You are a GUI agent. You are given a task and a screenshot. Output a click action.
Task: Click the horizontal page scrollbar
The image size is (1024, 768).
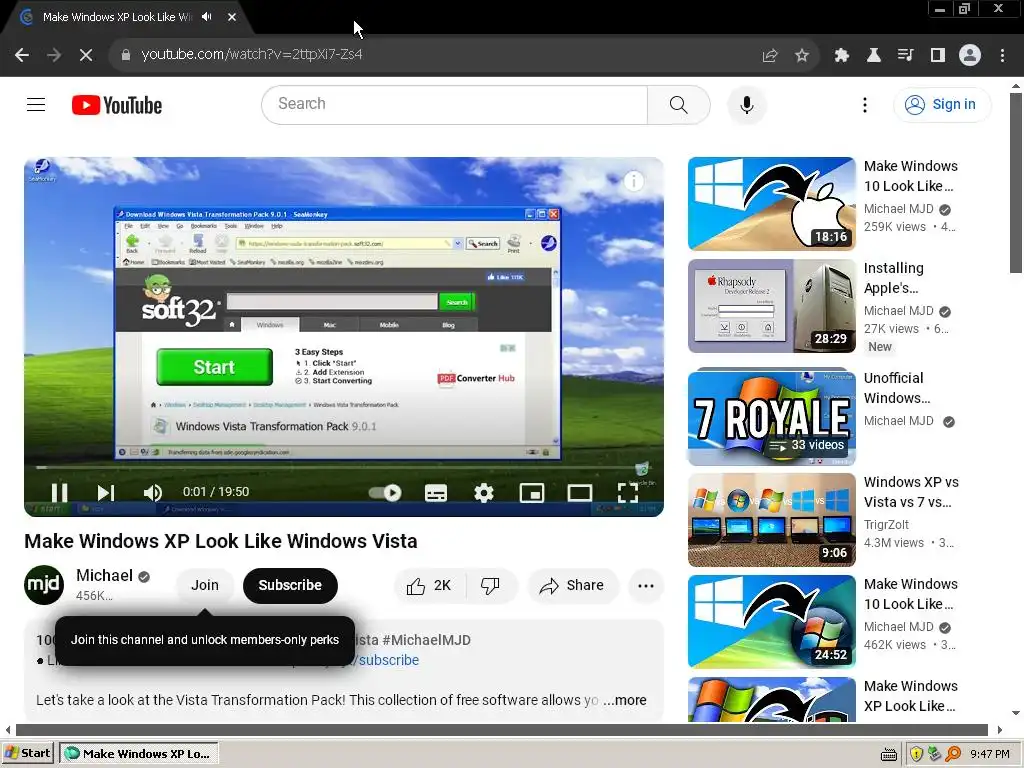pyautogui.click(x=502, y=729)
